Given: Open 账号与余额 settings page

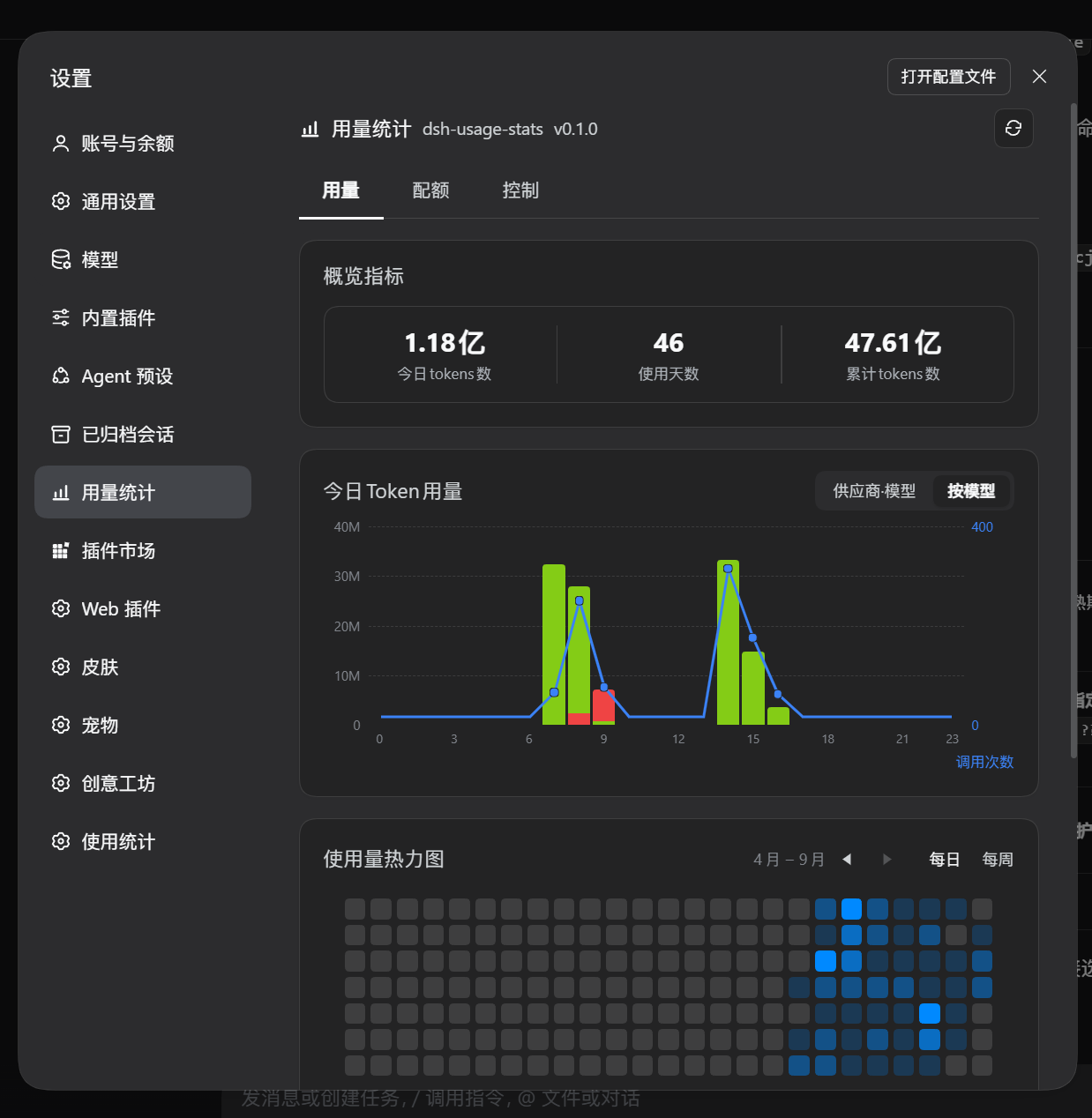Looking at the screenshot, I should [143, 144].
